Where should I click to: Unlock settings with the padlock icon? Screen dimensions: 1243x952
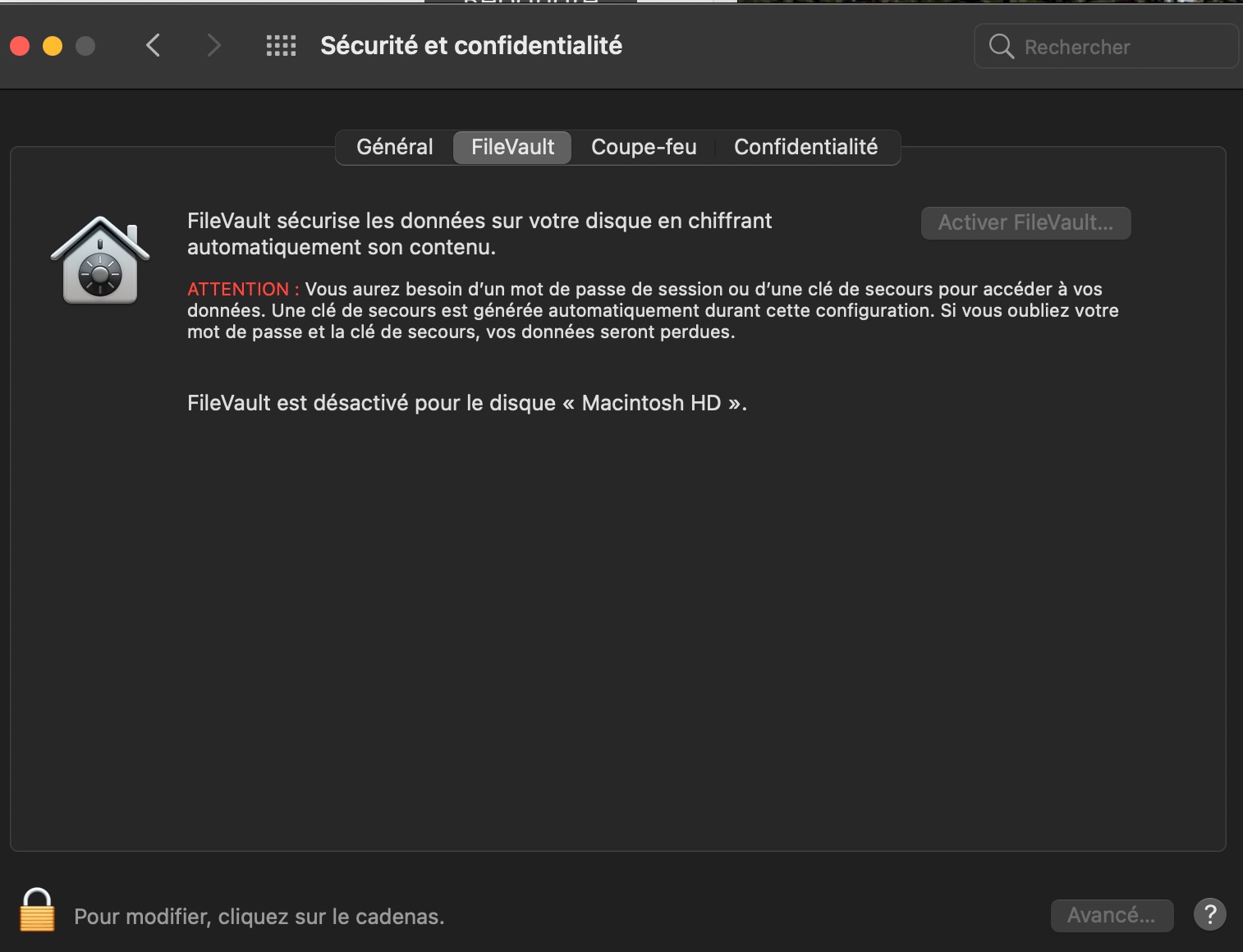coord(37,911)
